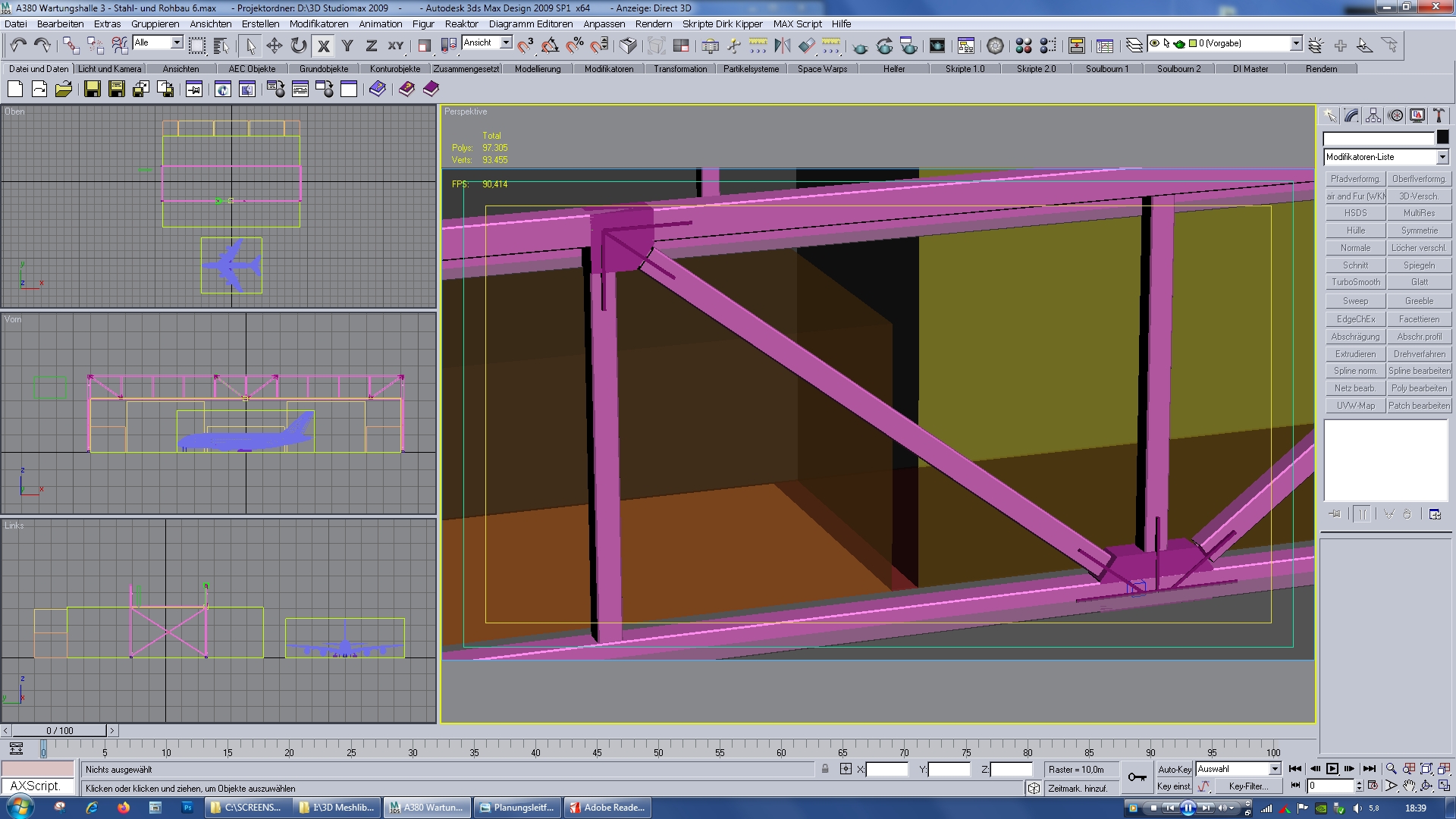Click the Hierarchy panel icon

[1373, 116]
